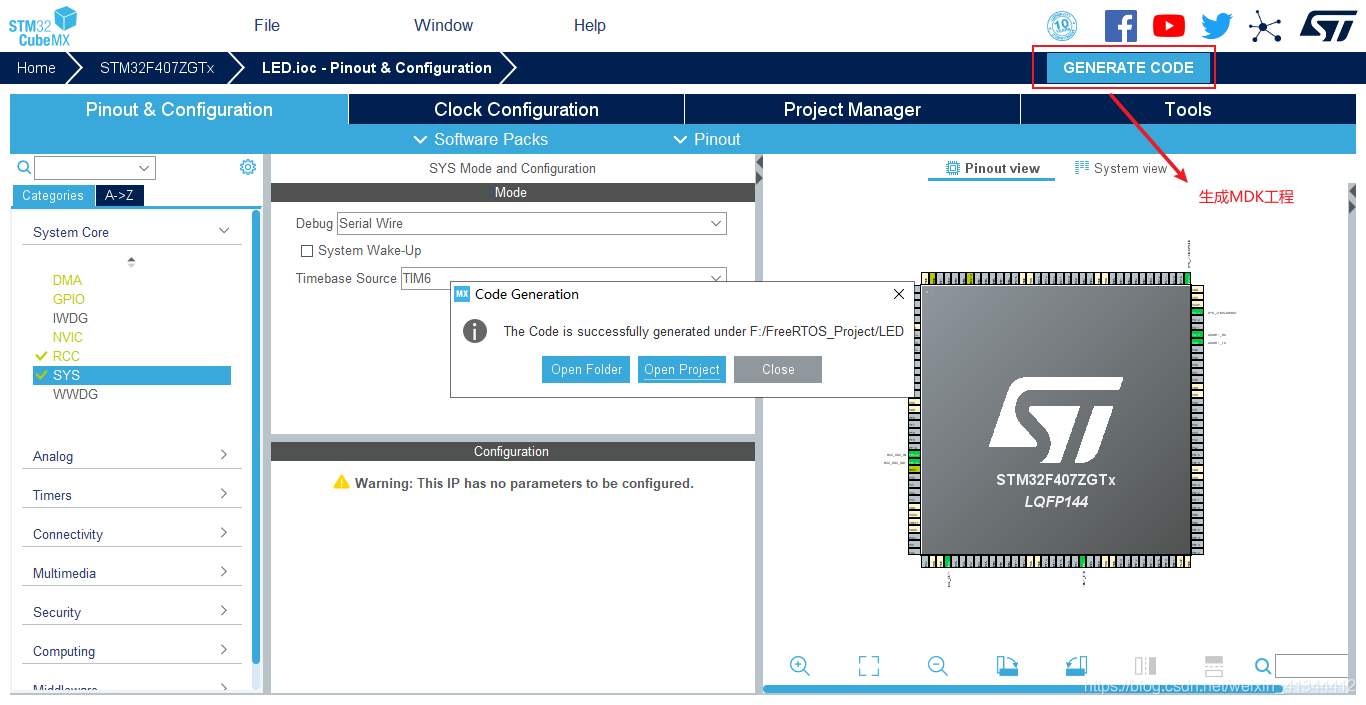The height and width of the screenshot is (705, 1366).
Task: Expand the Security category
Action: click(132, 612)
